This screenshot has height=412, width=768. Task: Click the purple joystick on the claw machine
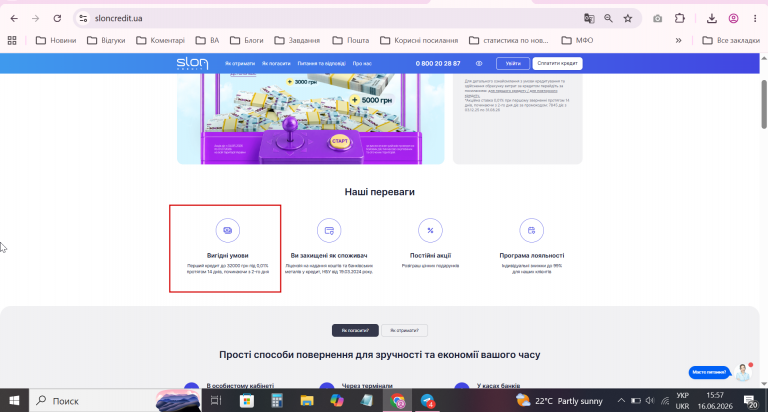point(290,133)
